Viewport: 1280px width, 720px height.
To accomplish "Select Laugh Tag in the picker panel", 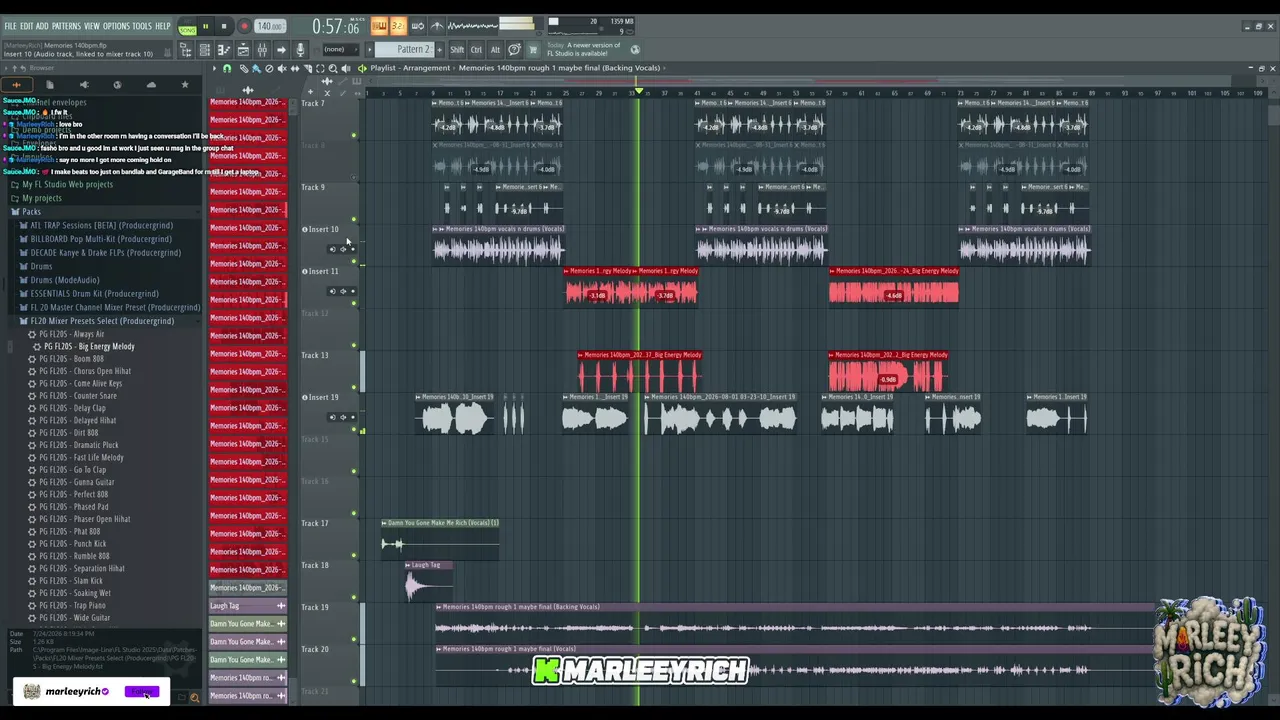I will pos(248,606).
